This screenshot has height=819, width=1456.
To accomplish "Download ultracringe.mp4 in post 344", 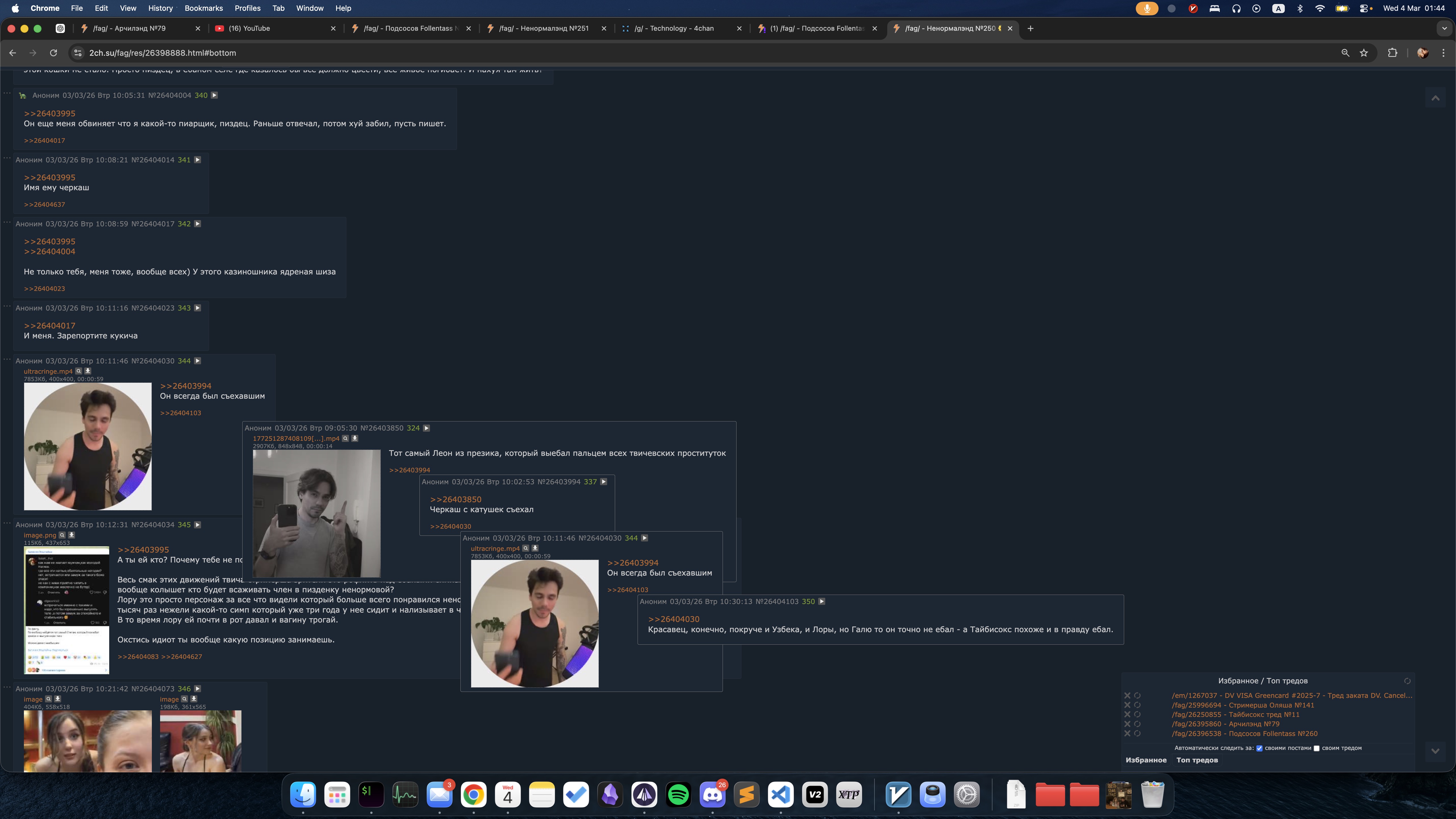I will pos(88,371).
